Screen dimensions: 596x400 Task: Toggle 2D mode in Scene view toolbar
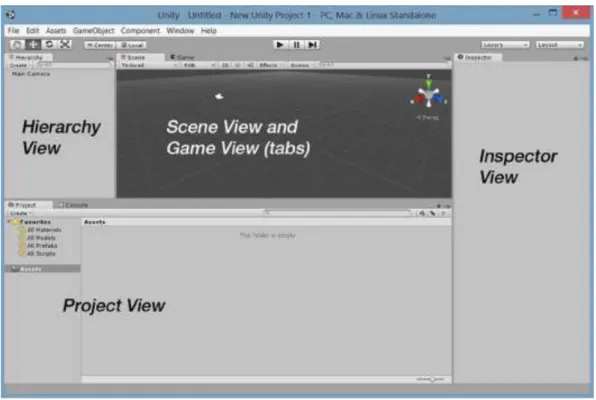225,65
